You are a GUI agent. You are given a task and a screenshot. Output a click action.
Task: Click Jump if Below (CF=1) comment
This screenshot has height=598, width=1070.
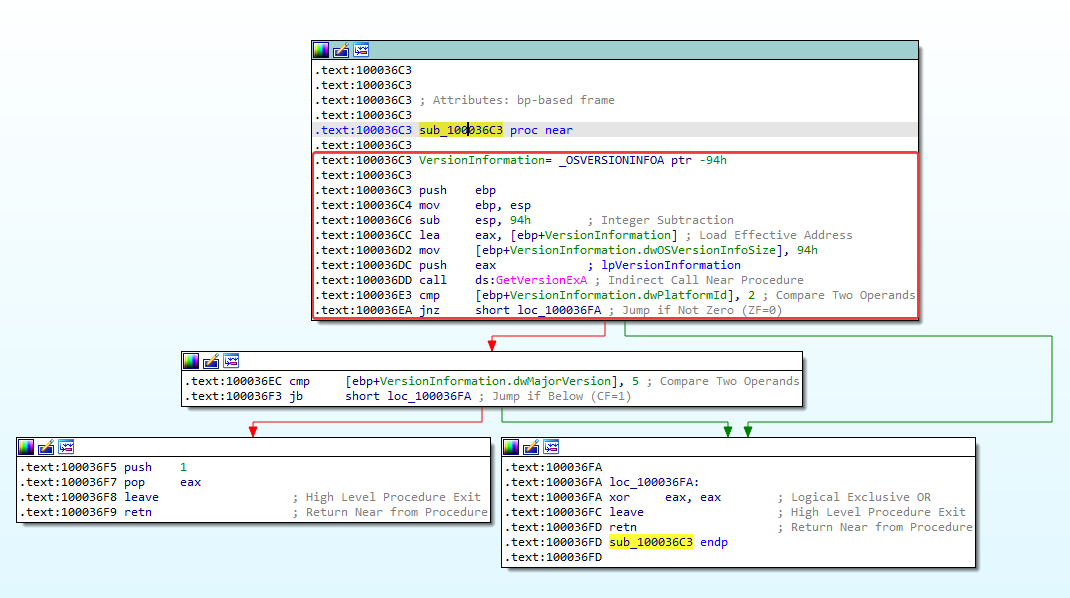tap(555, 396)
